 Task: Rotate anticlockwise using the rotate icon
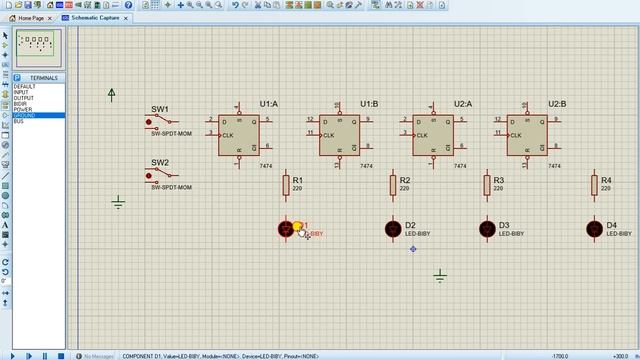(5, 272)
